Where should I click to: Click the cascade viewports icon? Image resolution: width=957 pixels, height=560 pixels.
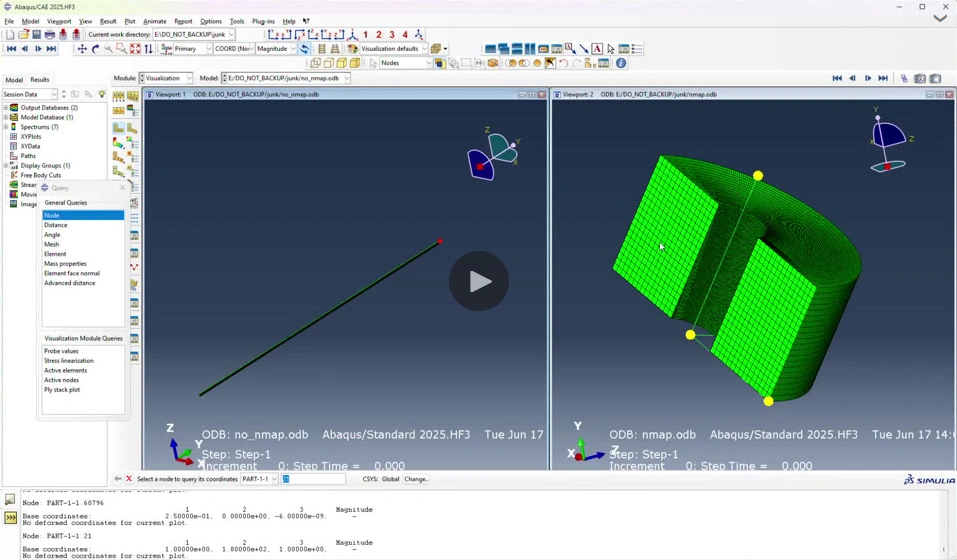(504, 49)
